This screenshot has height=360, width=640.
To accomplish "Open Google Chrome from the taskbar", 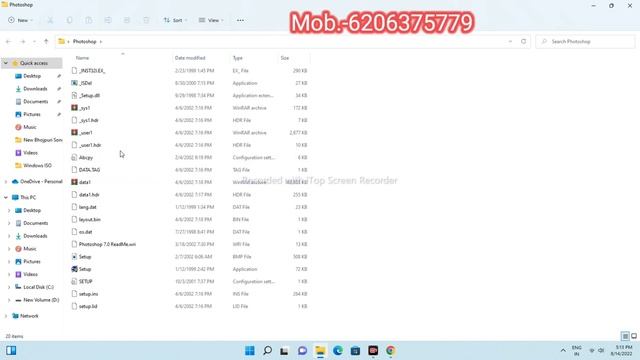I will click(391, 351).
